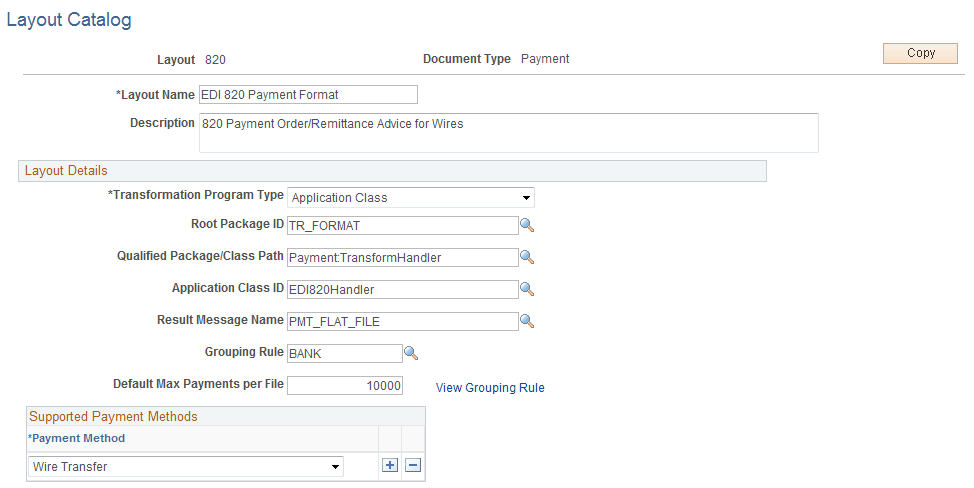Click the Result Message Name field
The height and width of the screenshot is (488, 974).
click(402, 322)
